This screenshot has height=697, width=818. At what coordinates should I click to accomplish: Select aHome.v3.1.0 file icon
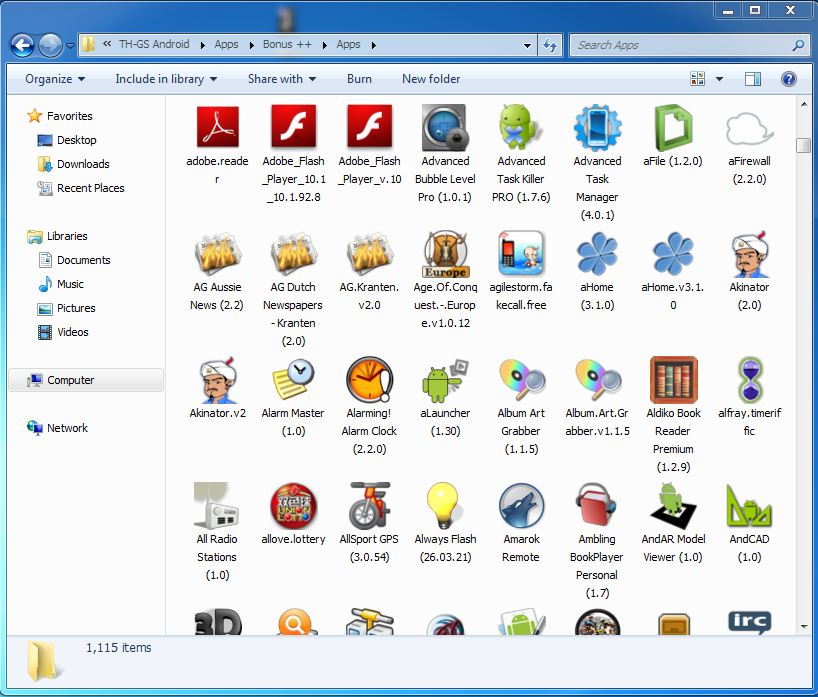click(x=673, y=254)
